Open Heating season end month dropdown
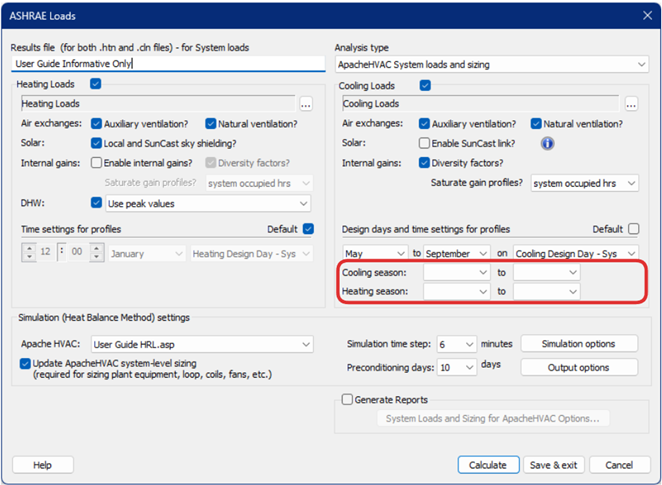 click(547, 291)
